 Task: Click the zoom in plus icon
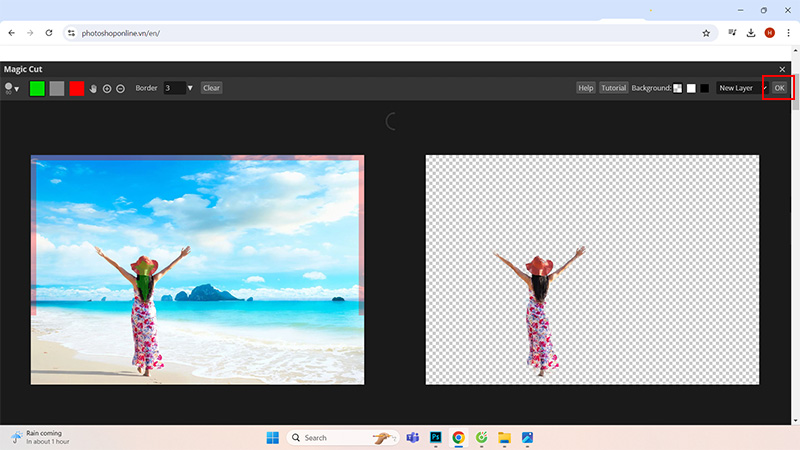(107, 88)
